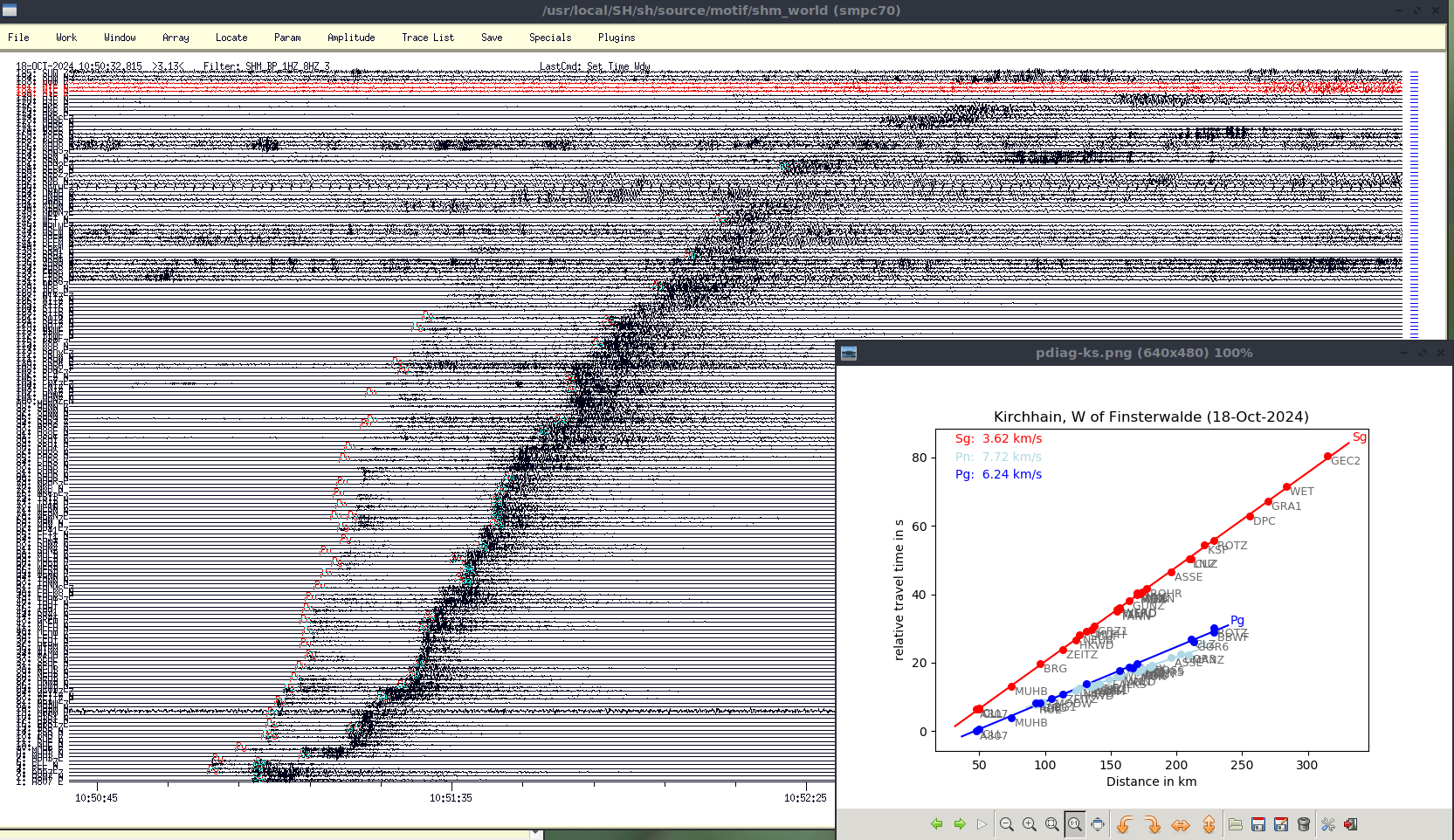Click the zoom out magnifier icon

point(1007,824)
